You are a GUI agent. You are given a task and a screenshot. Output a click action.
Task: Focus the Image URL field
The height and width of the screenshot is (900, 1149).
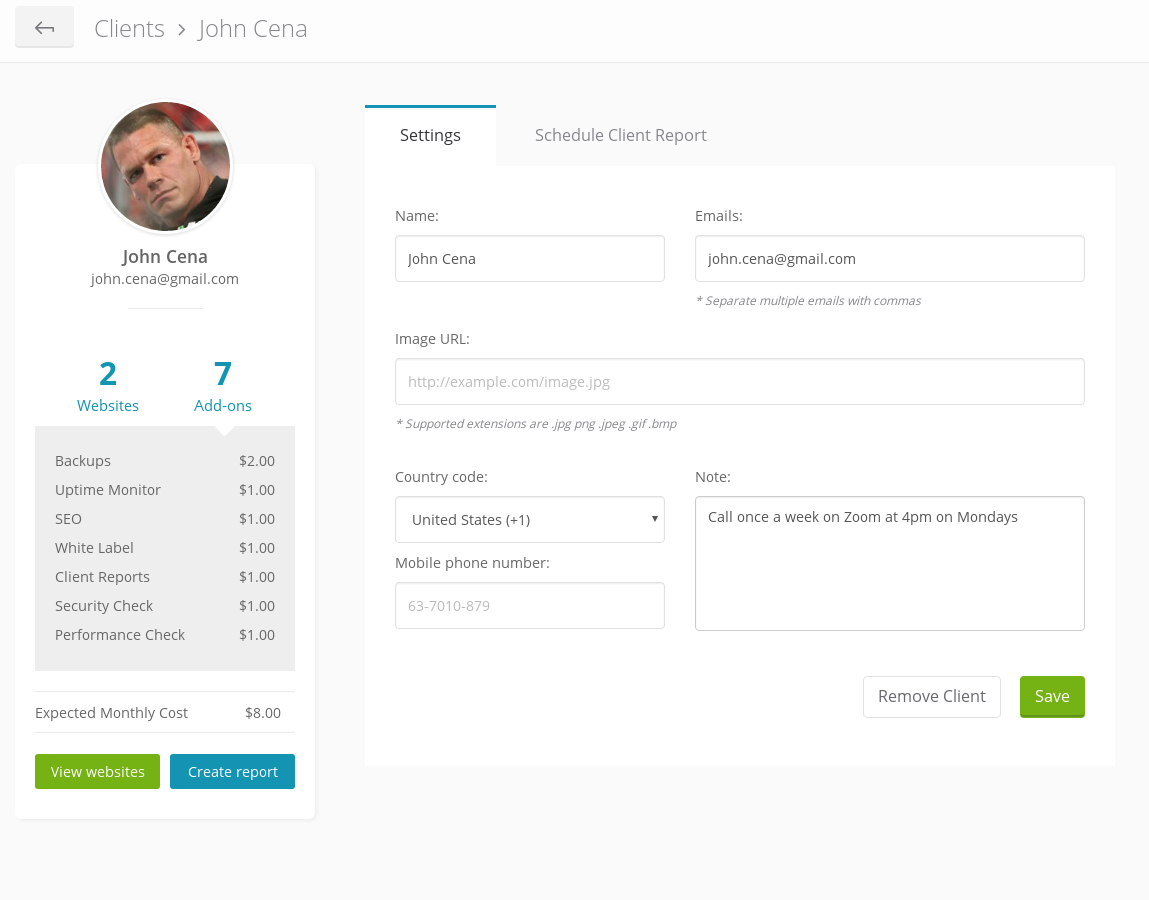(739, 382)
